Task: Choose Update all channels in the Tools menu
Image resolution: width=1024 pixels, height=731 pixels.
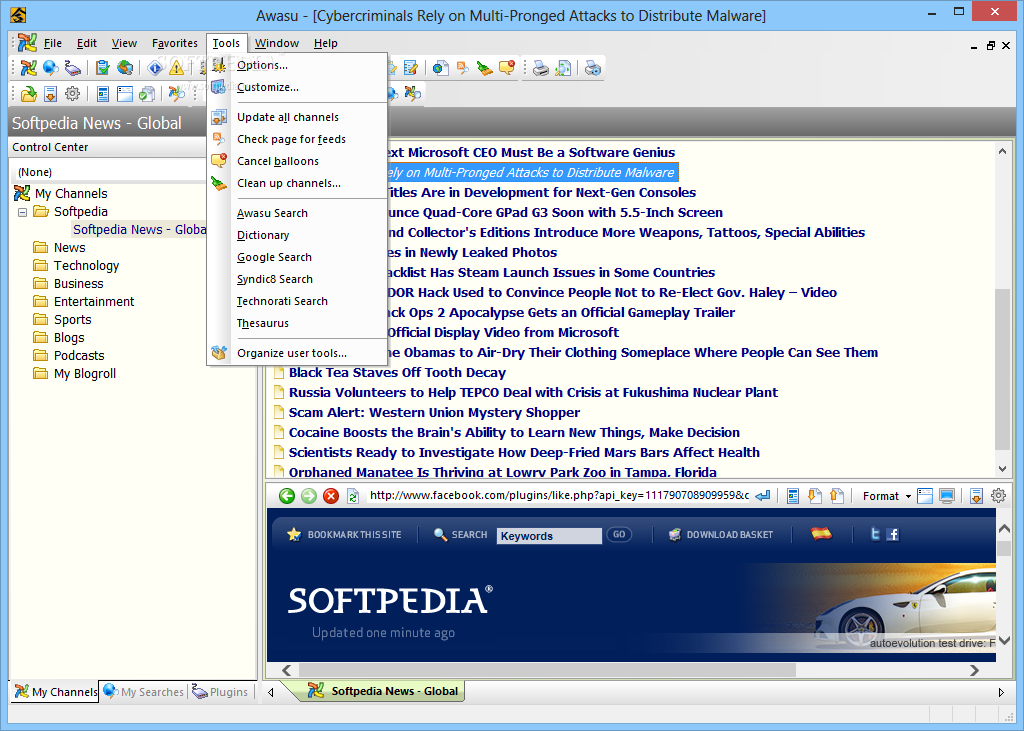Action: tap(297, 118)
